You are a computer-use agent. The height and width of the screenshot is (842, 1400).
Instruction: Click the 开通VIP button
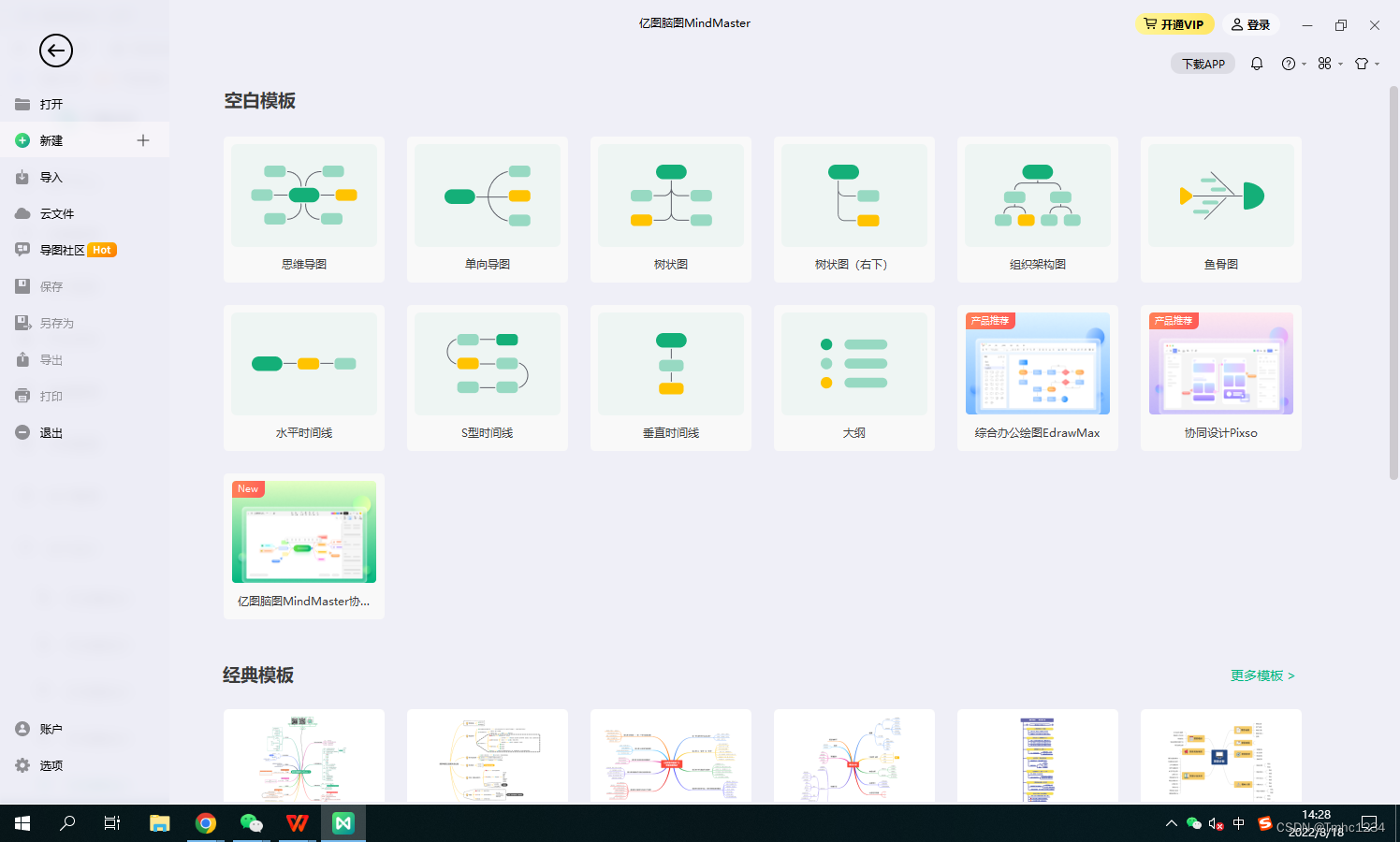1174,24
